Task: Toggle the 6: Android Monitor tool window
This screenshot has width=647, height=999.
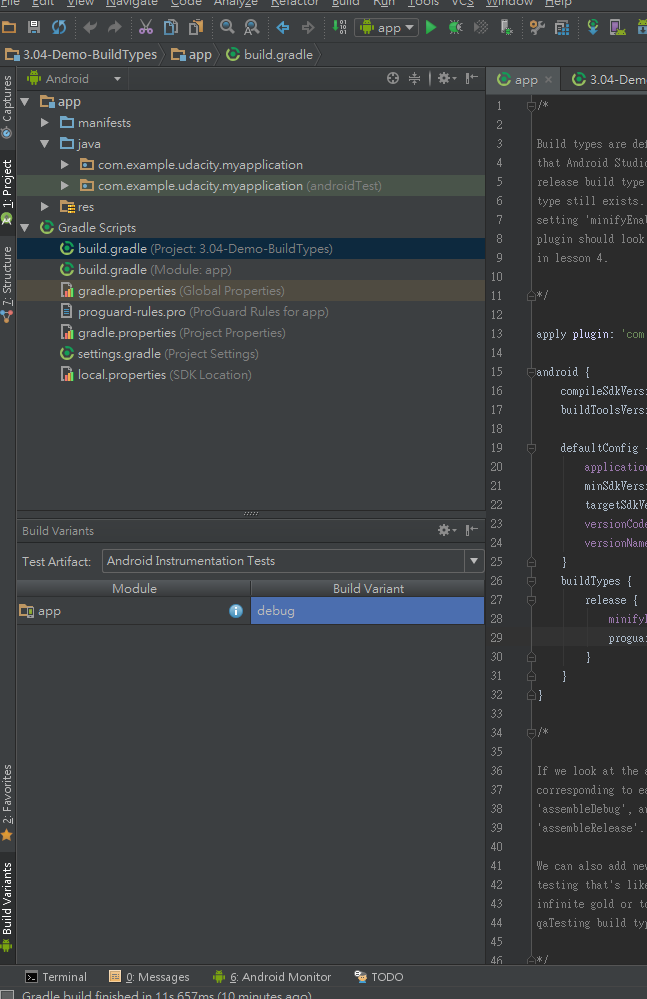Action: [272, 977]
